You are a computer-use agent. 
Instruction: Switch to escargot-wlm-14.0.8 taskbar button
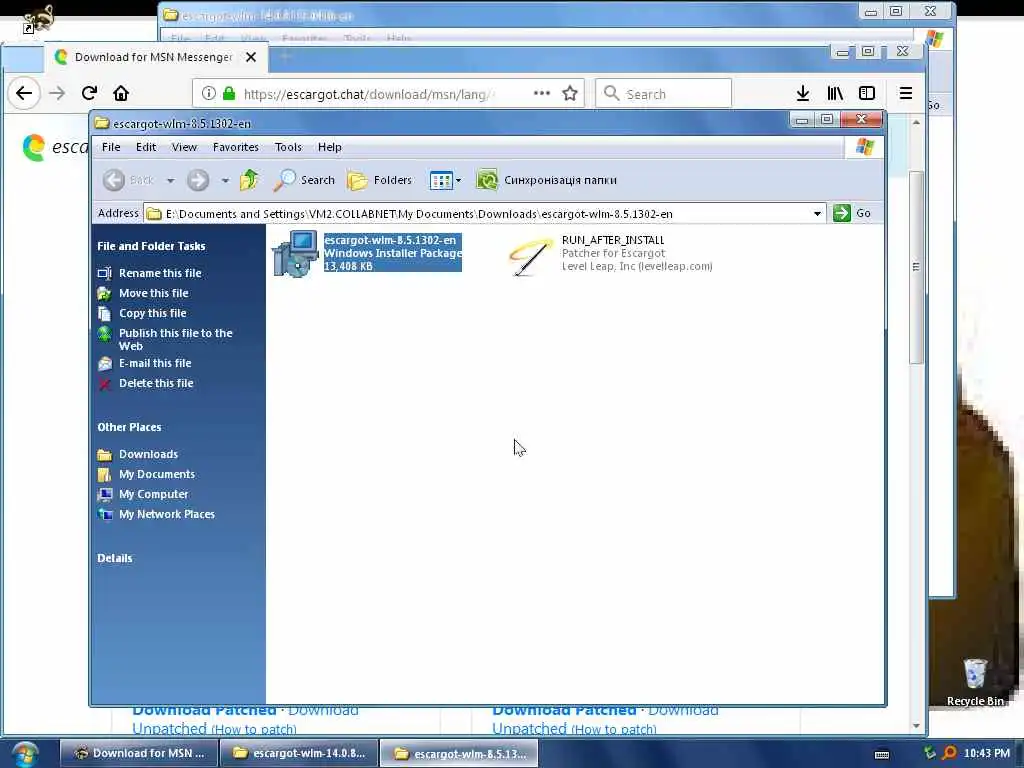(299, 753)
